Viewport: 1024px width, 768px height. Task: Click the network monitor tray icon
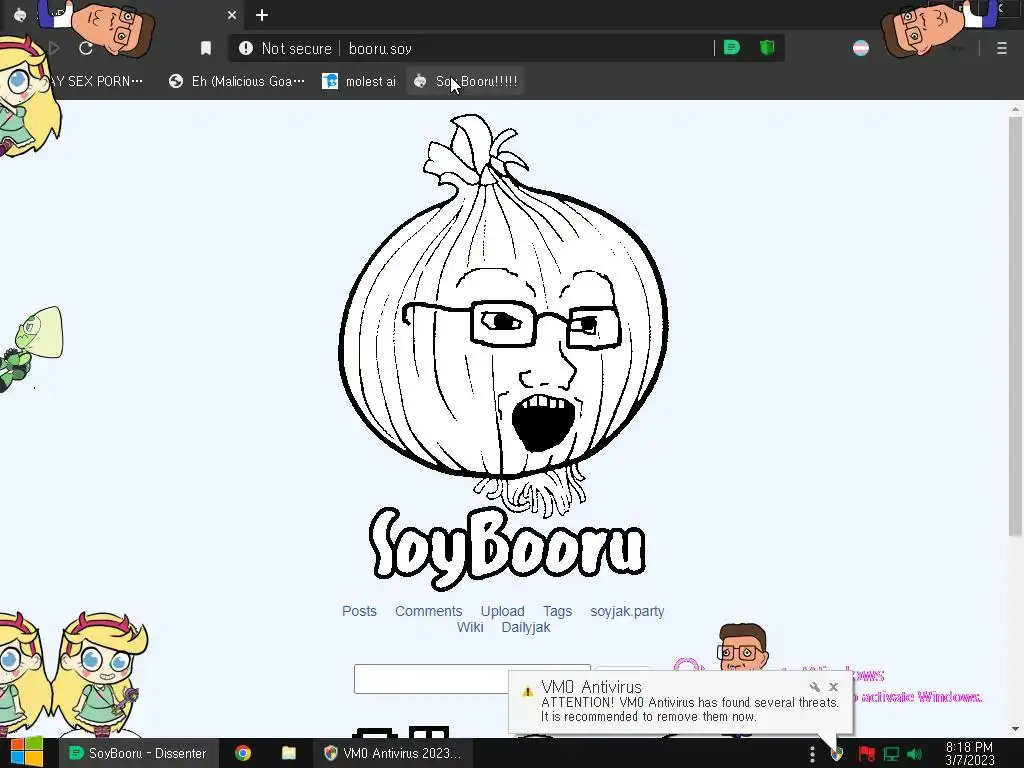pyautogui.click(x=891, y=754)
